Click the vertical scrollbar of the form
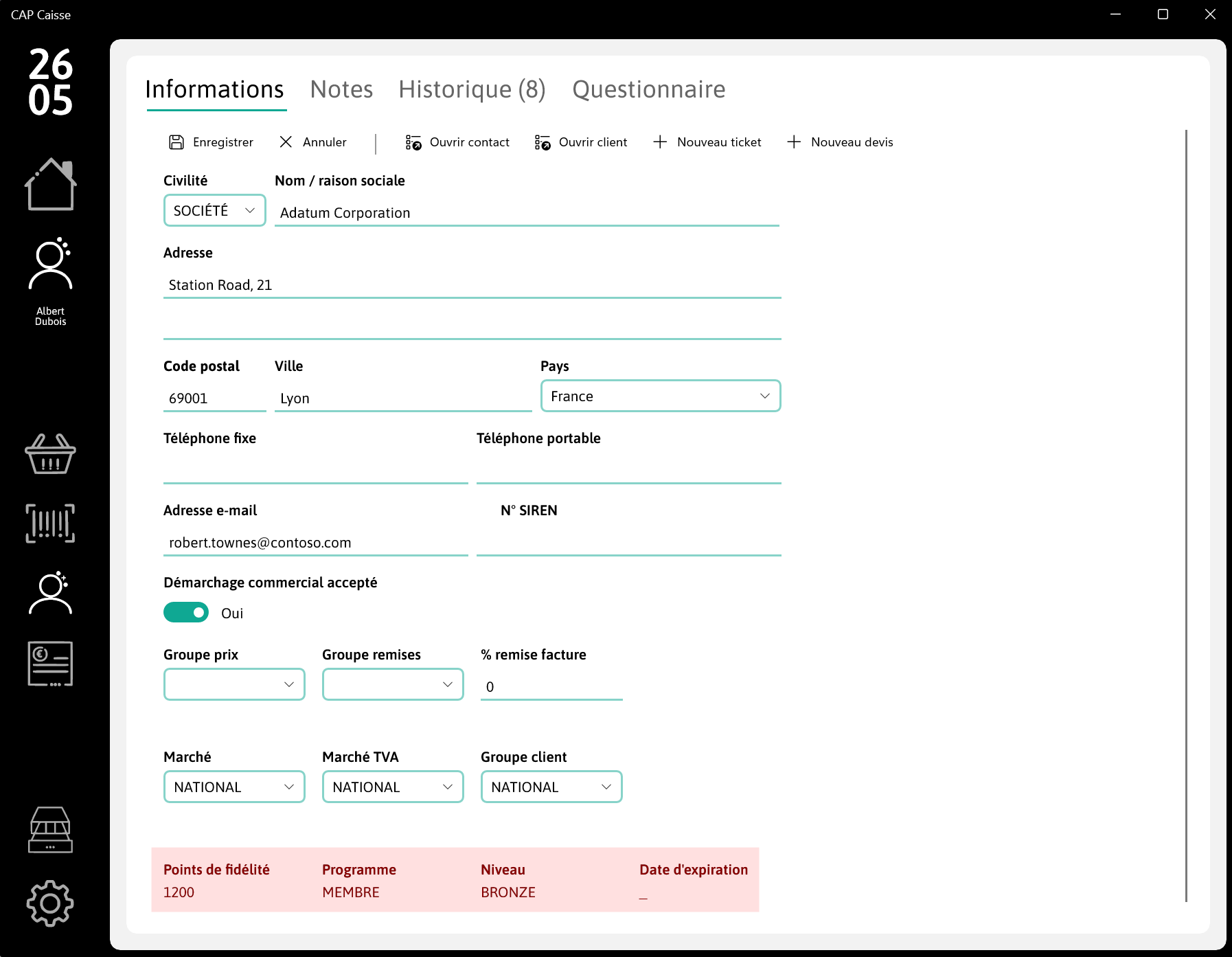This screenshot has width=1232, height=957. pyautogui.click(x=1186, y=515)
